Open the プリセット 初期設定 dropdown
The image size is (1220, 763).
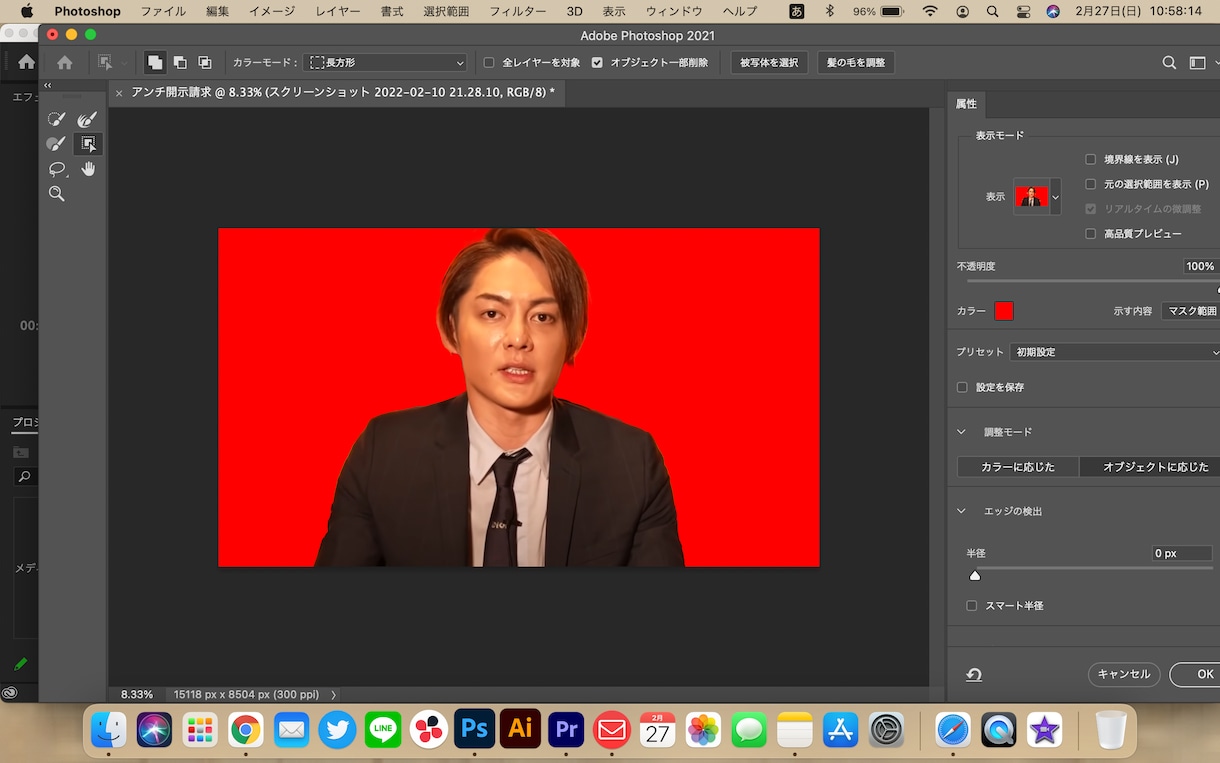pos(1114,352)
